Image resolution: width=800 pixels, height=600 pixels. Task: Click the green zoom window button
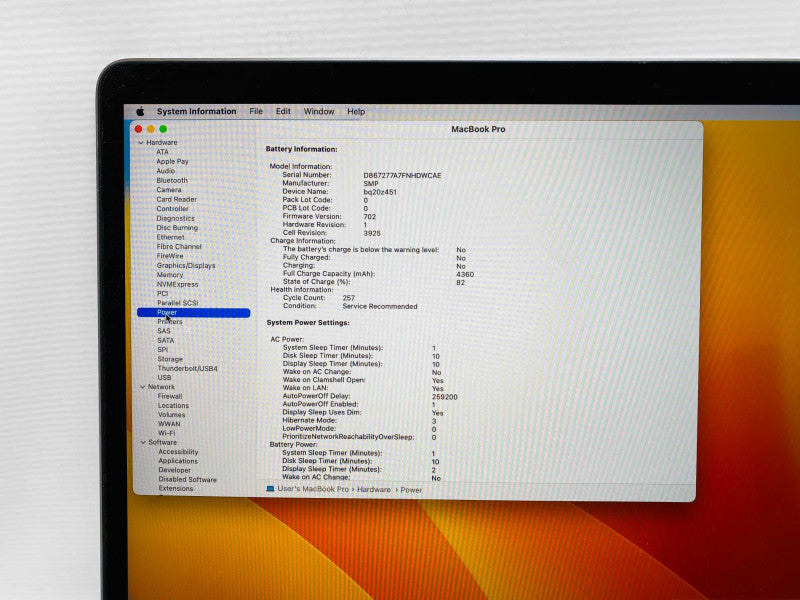coord(163,129)
